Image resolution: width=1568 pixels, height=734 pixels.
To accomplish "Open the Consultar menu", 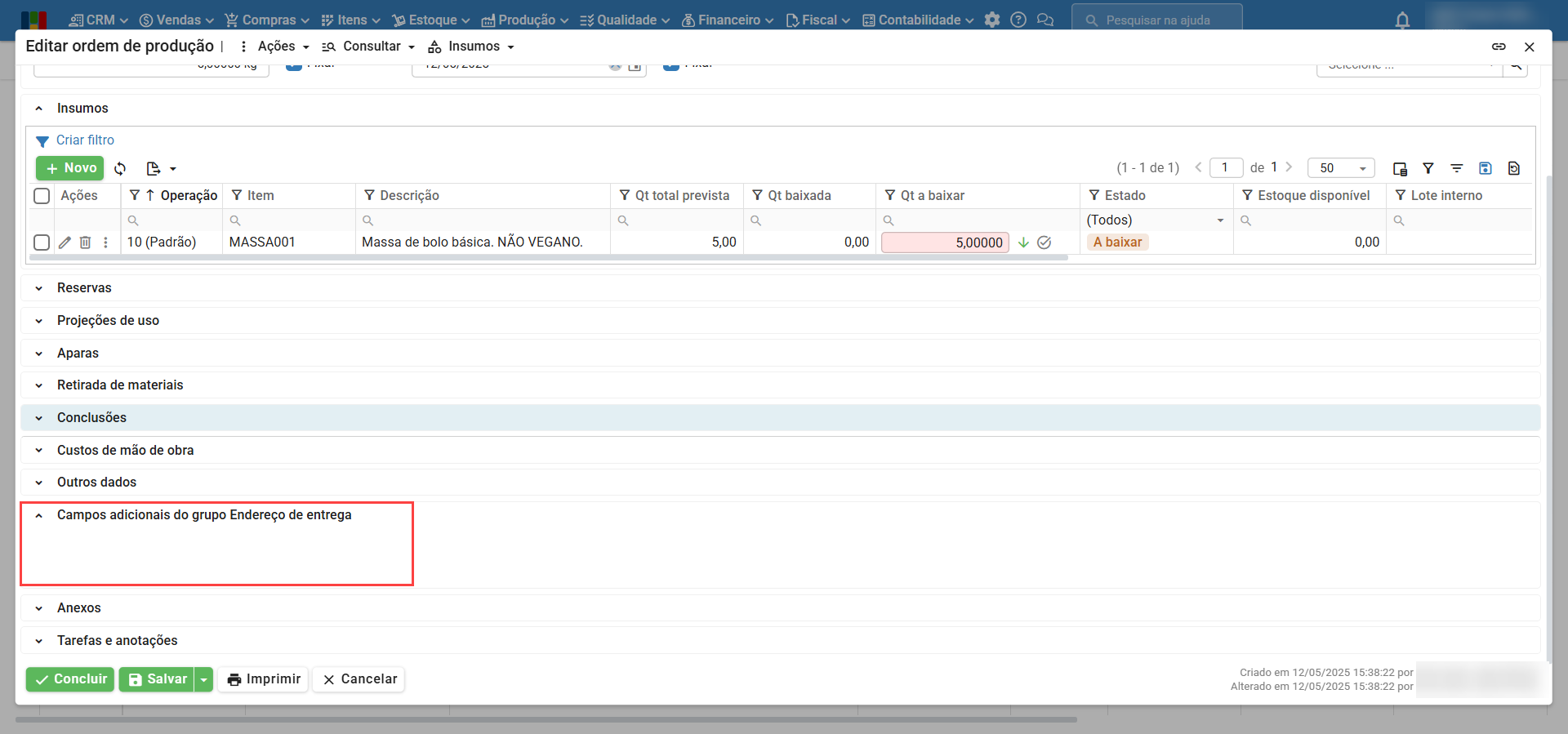I will tap(368, 47).
